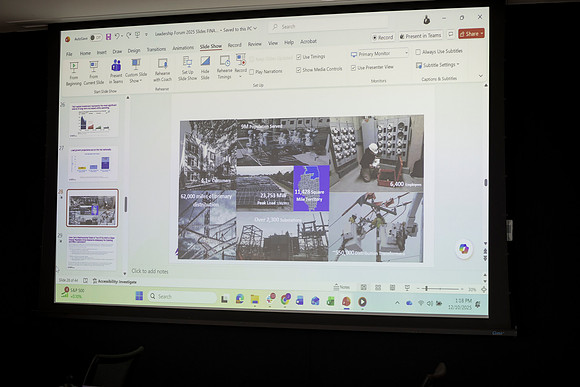Open the Acrobat tab
Image resolution: width=580 pixels, height=387 pixels.
pyautogui.click(x=308, y=41)
